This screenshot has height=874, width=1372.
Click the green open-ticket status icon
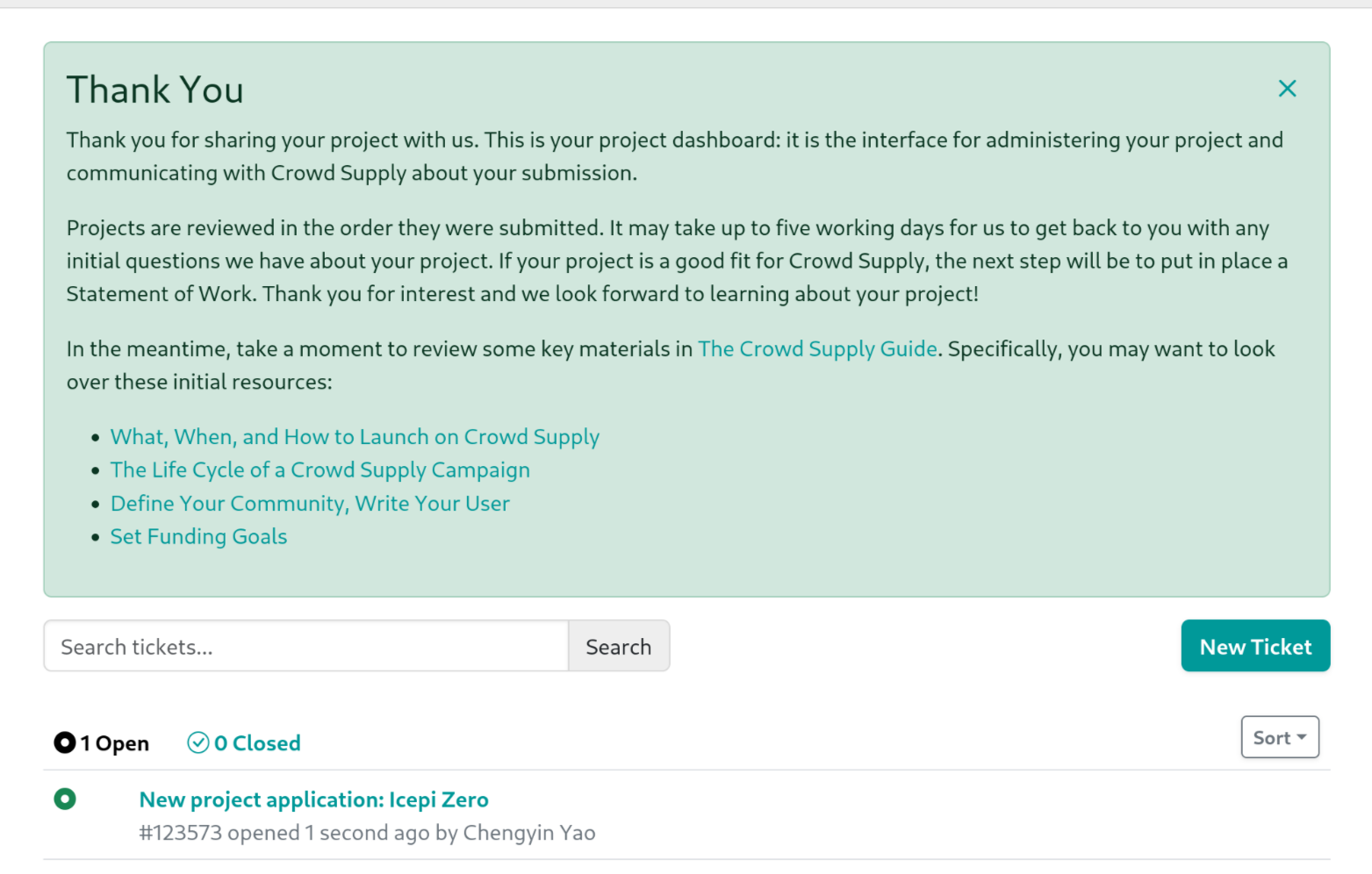point(65,799)
